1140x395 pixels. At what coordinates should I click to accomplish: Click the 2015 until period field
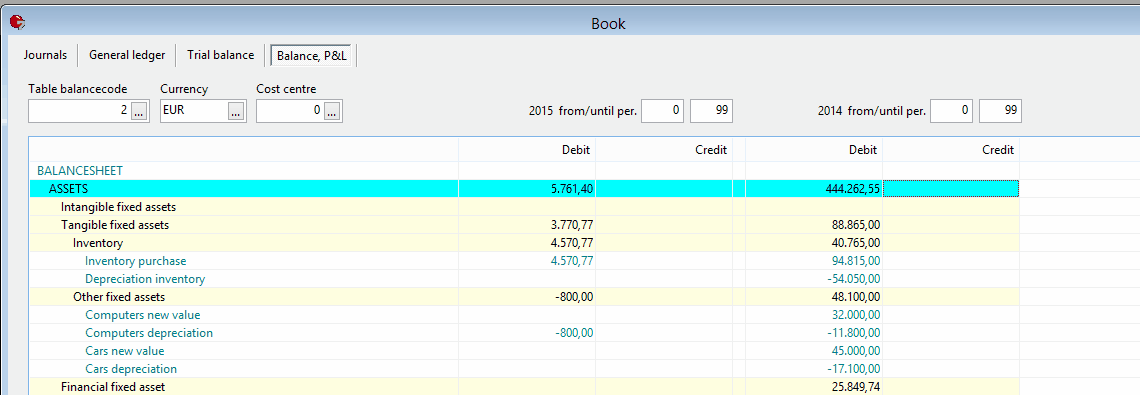click(x=711, y=111)
